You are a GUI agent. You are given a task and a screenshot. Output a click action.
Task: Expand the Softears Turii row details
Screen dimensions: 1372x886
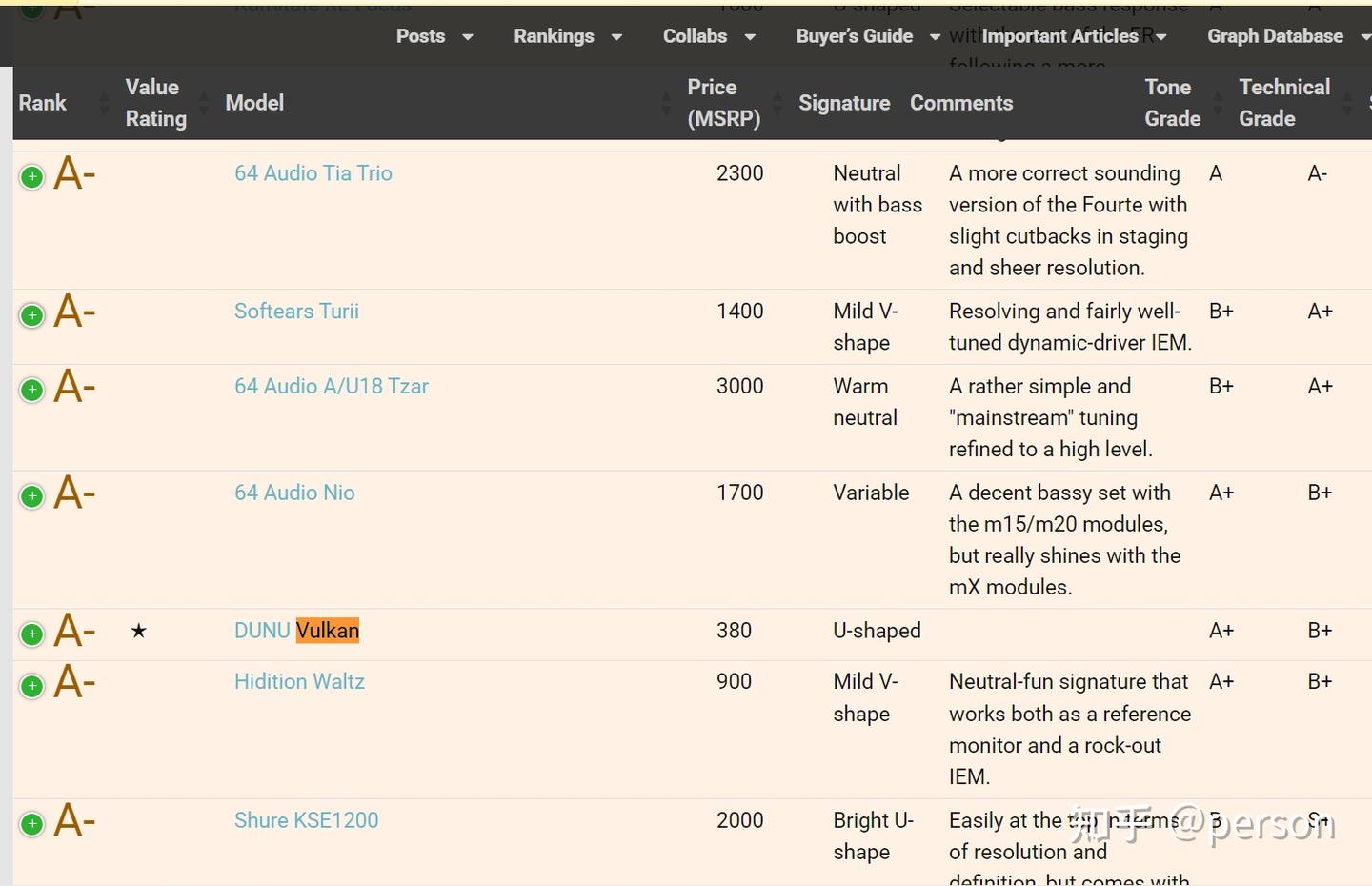coord(32,315)
